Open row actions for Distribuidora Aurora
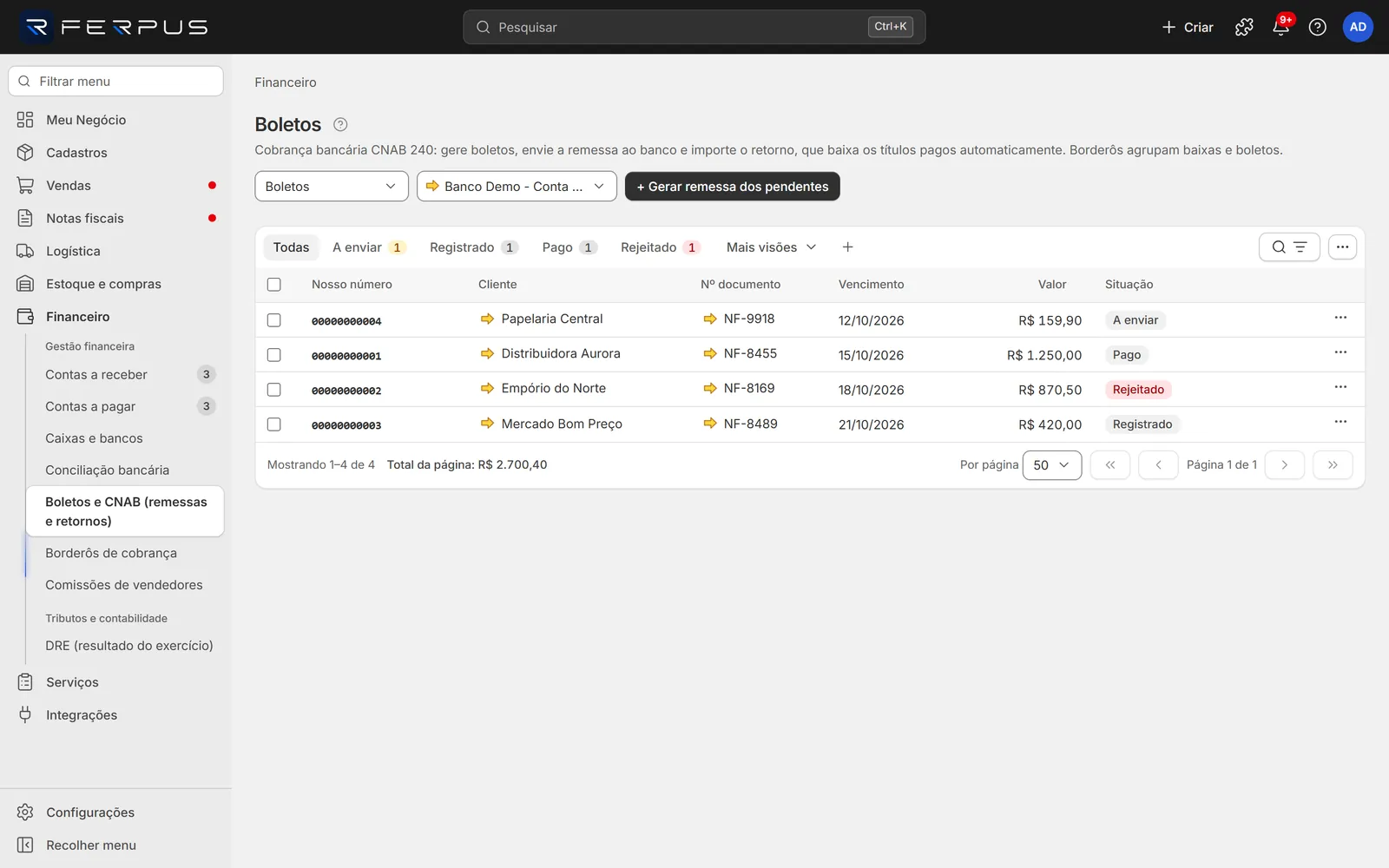This screenshot has height=868, width=1389. tap(1340, 352)
